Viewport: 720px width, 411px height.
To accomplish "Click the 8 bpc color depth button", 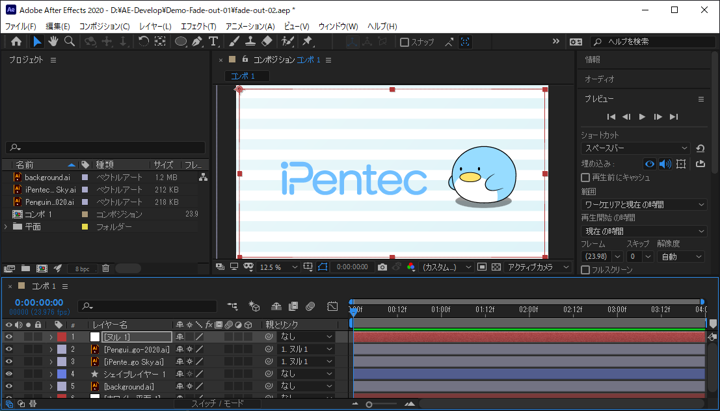I will point(82,269).
